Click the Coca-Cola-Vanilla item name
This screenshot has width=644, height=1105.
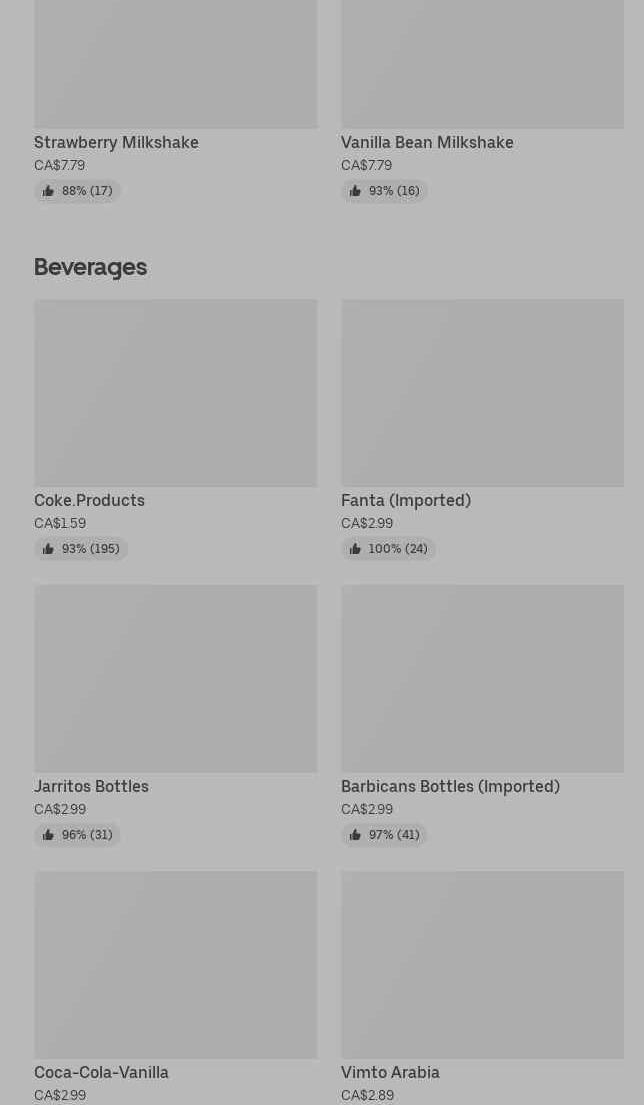(101, 1072)
